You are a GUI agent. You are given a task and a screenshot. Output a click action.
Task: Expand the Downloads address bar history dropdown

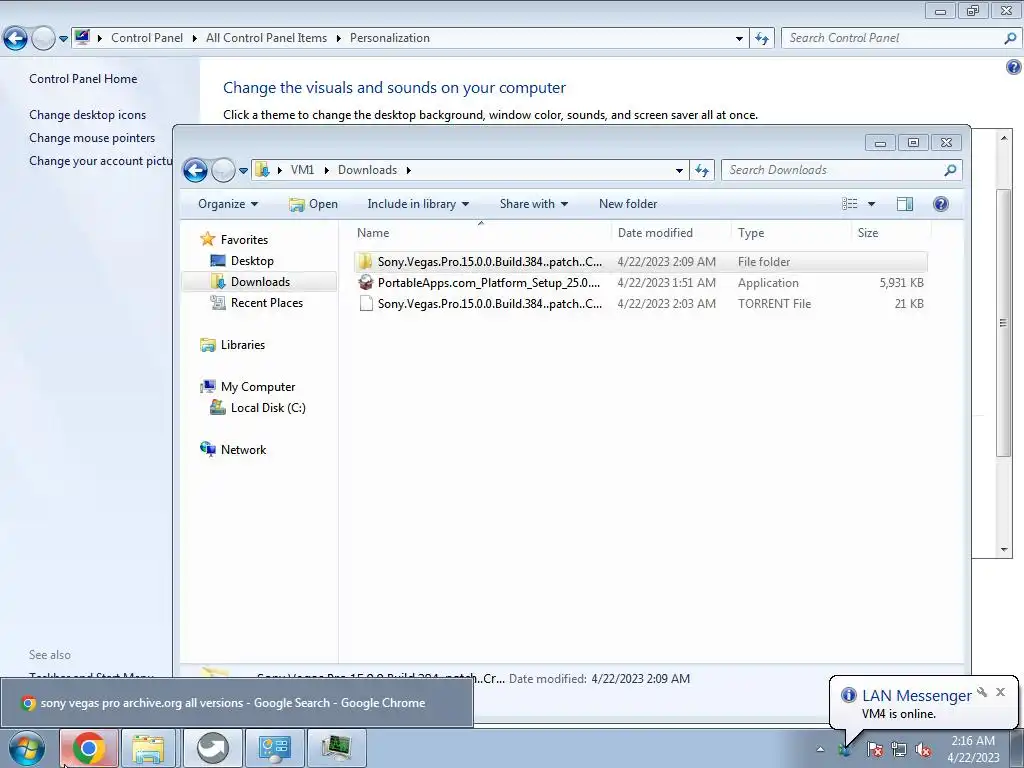679,170
